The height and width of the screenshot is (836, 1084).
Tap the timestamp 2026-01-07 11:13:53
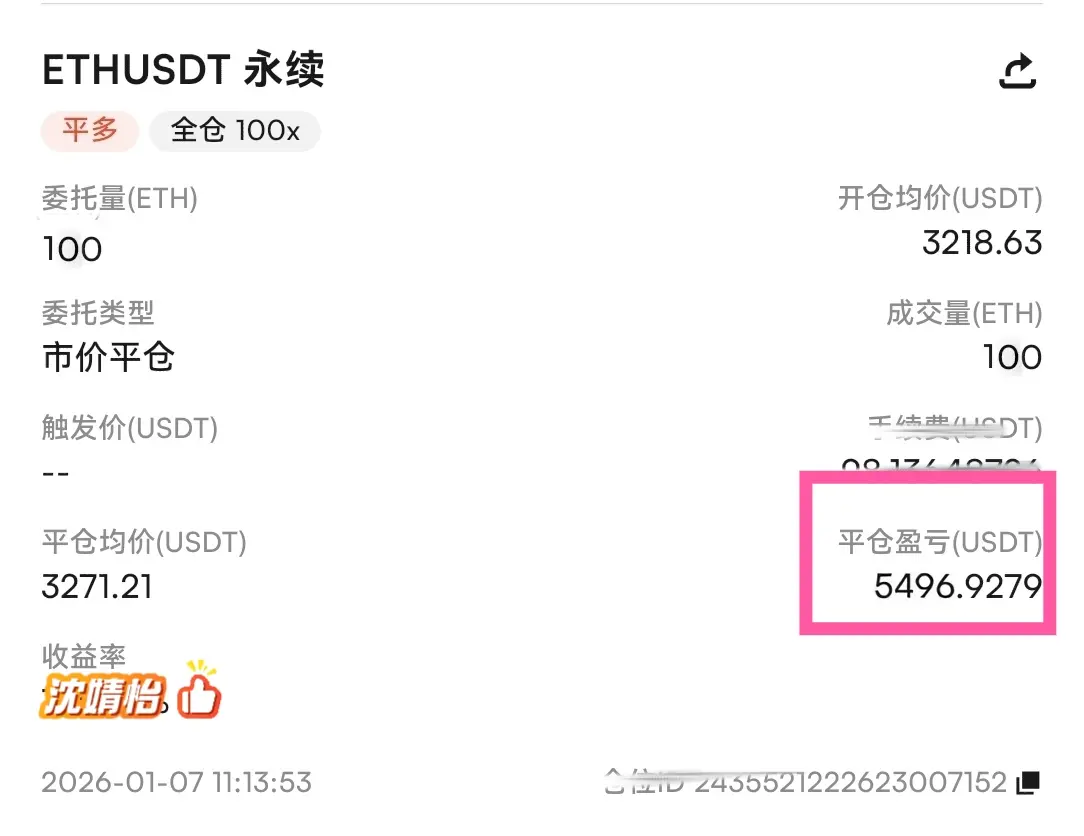176,783
